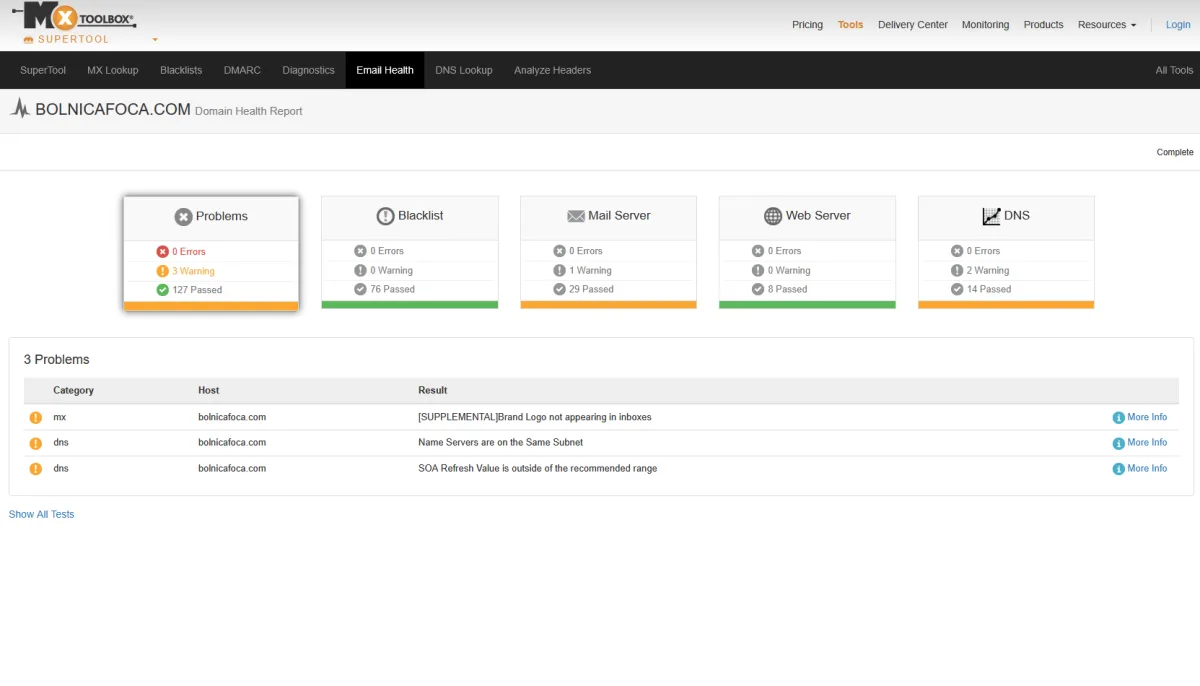The height and width of the screenshot is (686, 1200).
Task: Click the Show All Tests link
Action: 41,514
